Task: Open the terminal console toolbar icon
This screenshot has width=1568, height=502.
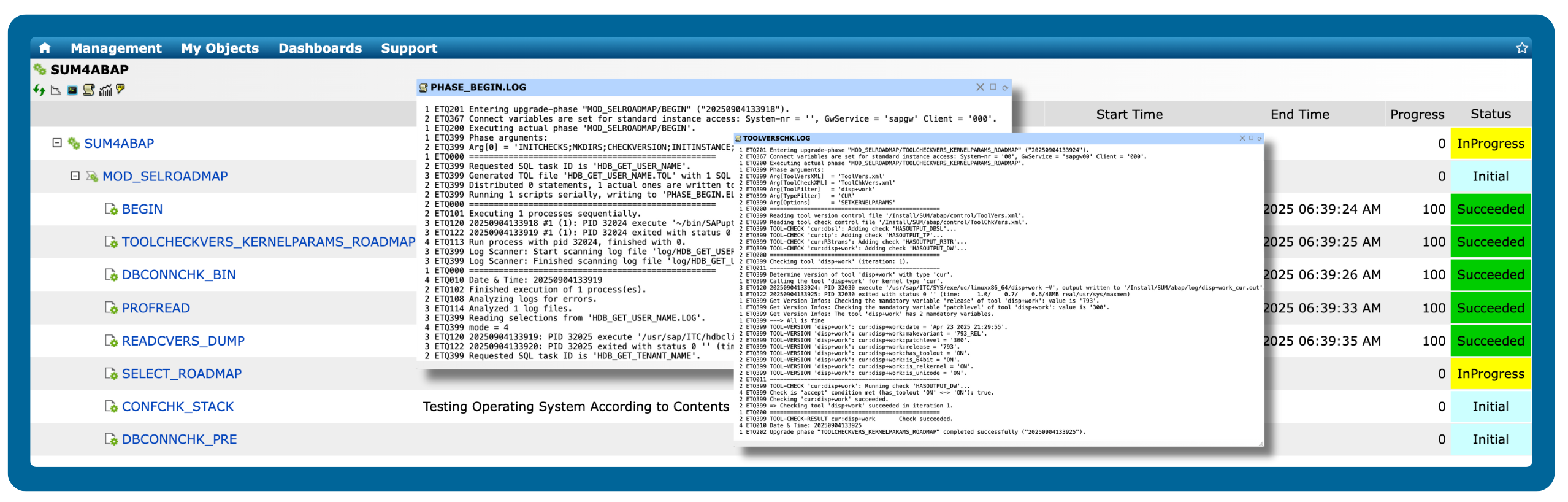Action: tap(72, 90)
